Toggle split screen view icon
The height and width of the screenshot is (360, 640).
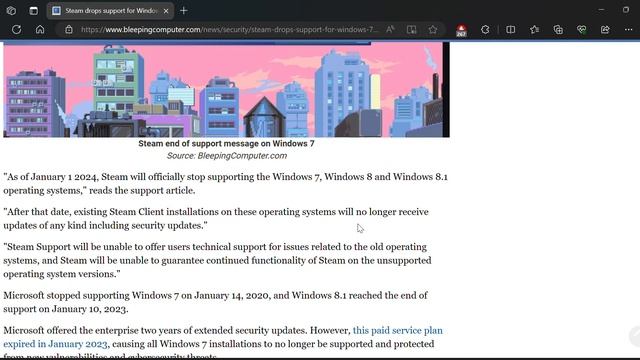click(x=510, y=29)
